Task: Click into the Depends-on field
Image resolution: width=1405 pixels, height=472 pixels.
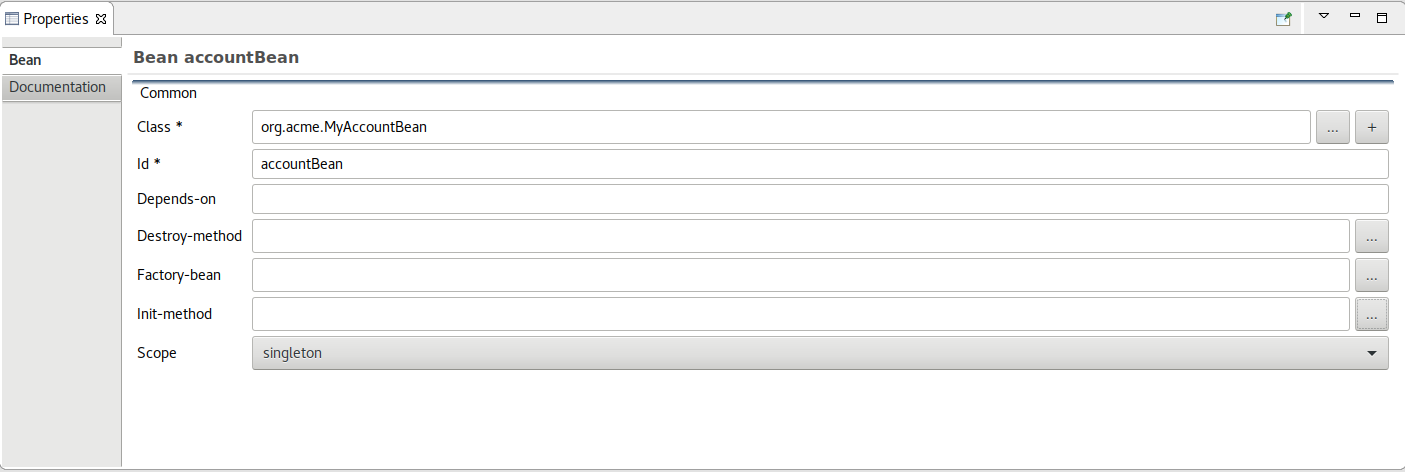Action: click(x=820, y=199)
